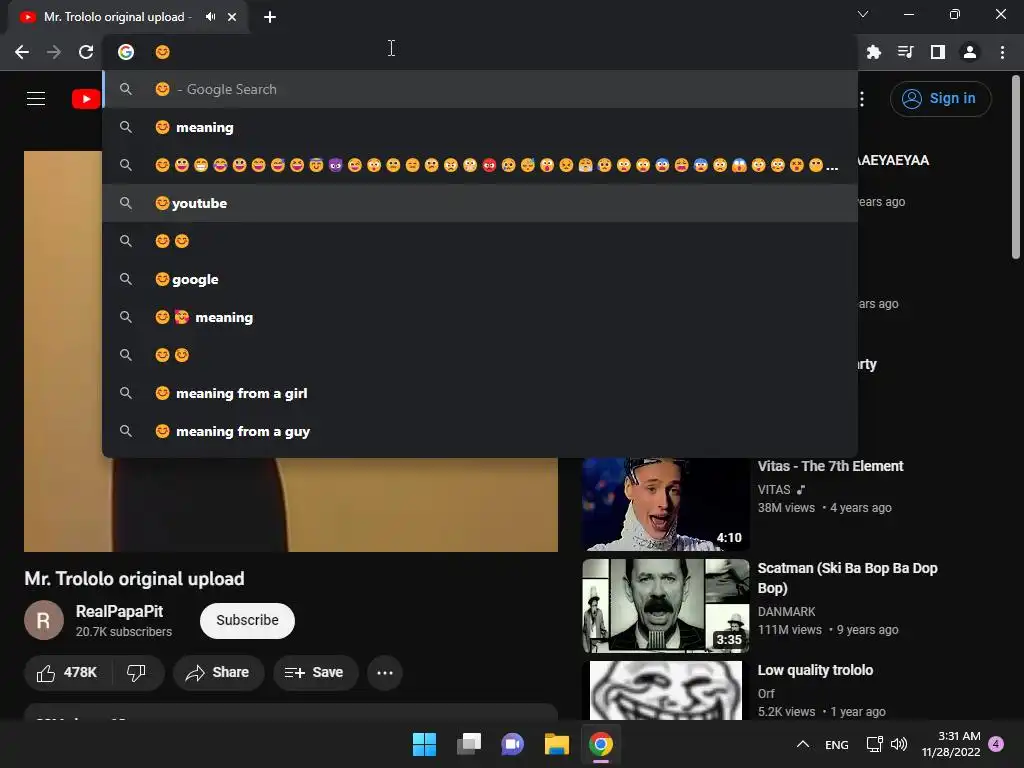This screenshot has width=1024, height=768.
Task: Mute the tab via speaker icon
Action: point(210,17)
